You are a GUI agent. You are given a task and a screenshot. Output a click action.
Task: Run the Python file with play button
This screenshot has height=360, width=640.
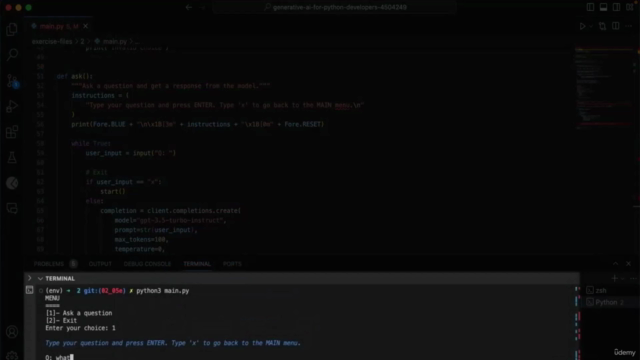pos(582,26)
